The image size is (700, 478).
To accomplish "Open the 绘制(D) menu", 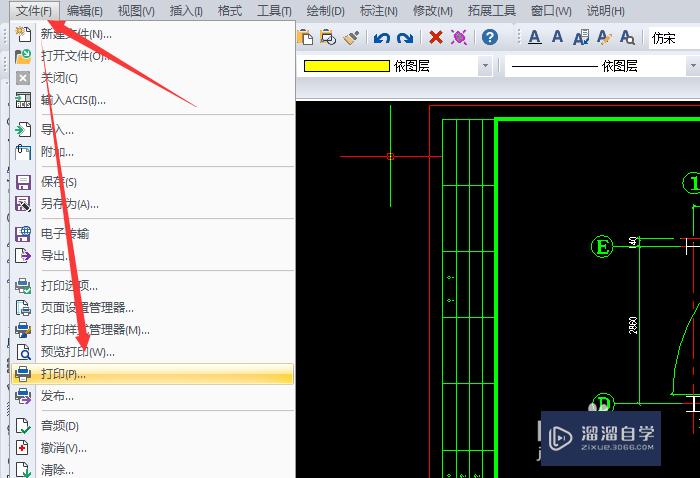I will coord(325,11).
